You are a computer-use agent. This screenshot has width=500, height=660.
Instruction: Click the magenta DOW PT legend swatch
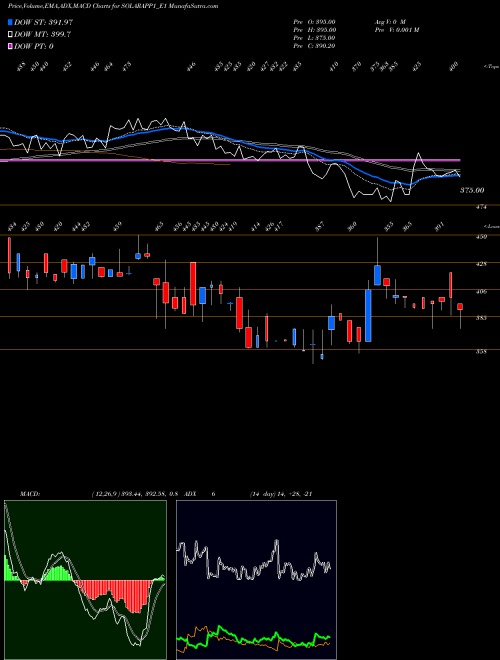point(11,46)
